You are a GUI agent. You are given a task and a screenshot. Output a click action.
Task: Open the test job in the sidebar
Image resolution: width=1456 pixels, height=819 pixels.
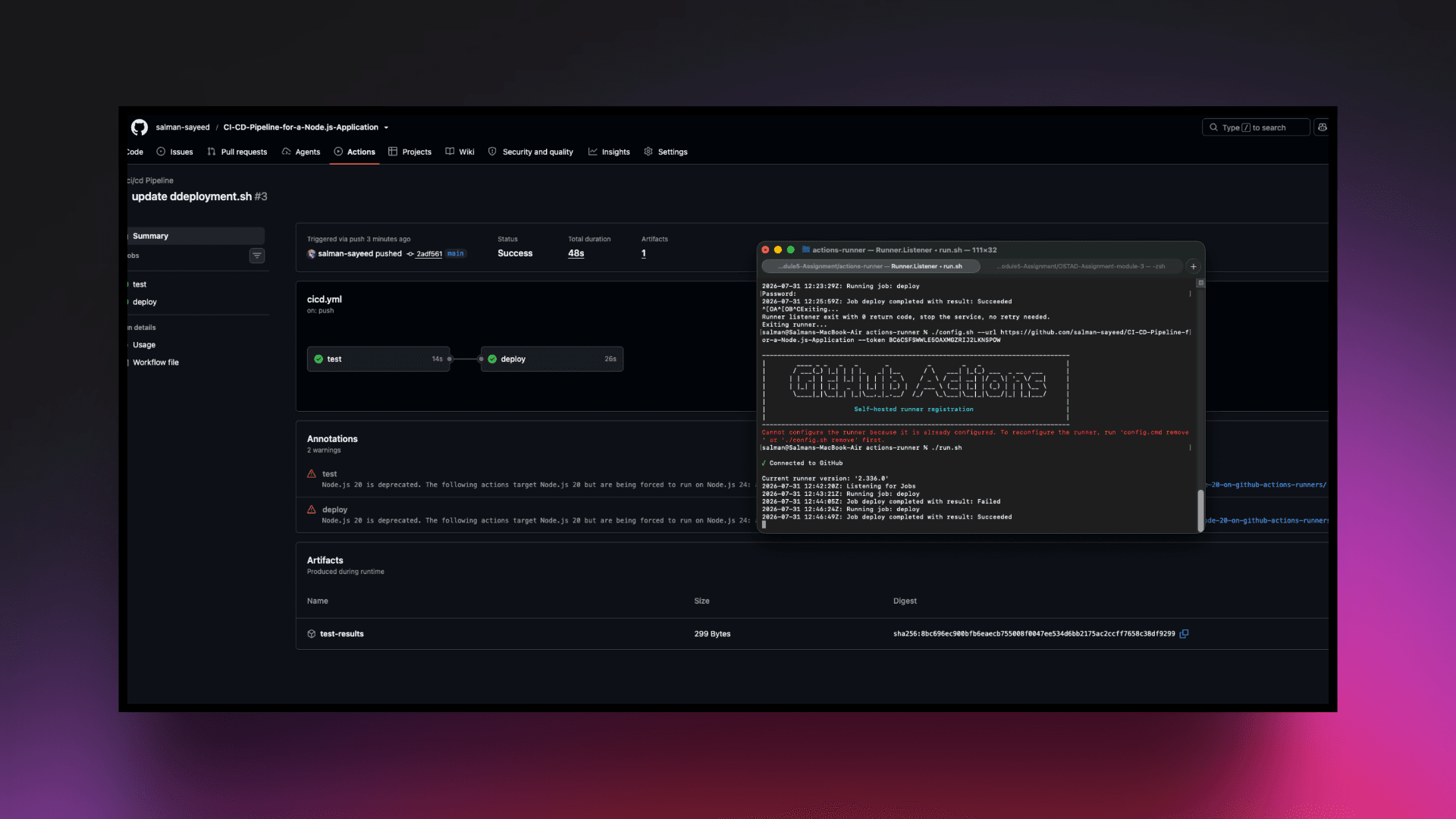140,284
